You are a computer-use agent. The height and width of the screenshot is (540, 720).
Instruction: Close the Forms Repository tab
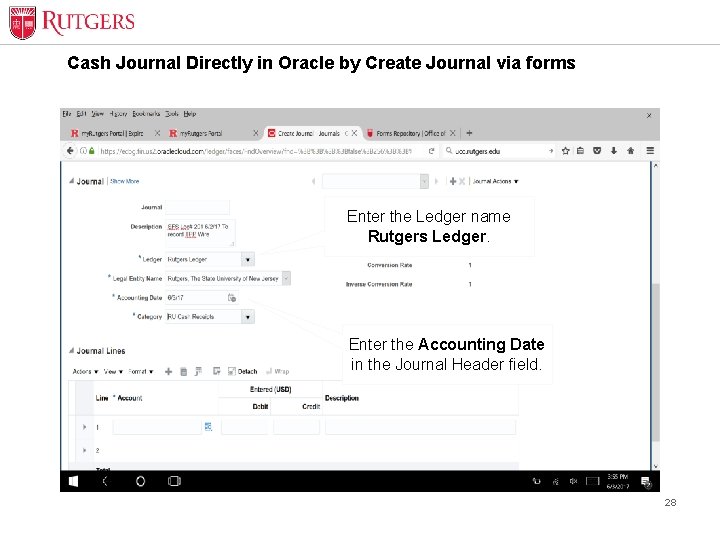[453, 133]
